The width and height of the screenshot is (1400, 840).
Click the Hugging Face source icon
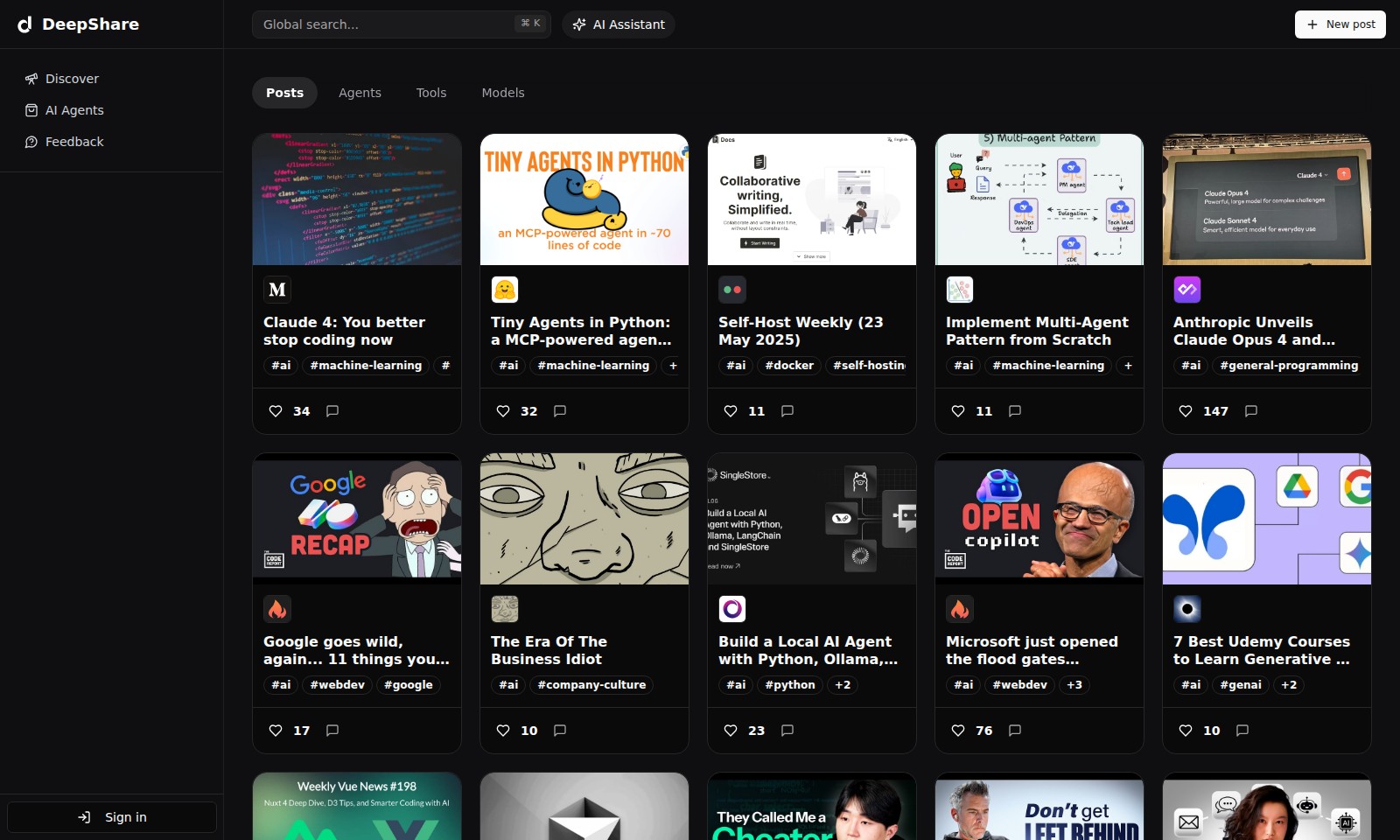click(x=505, y=290)
